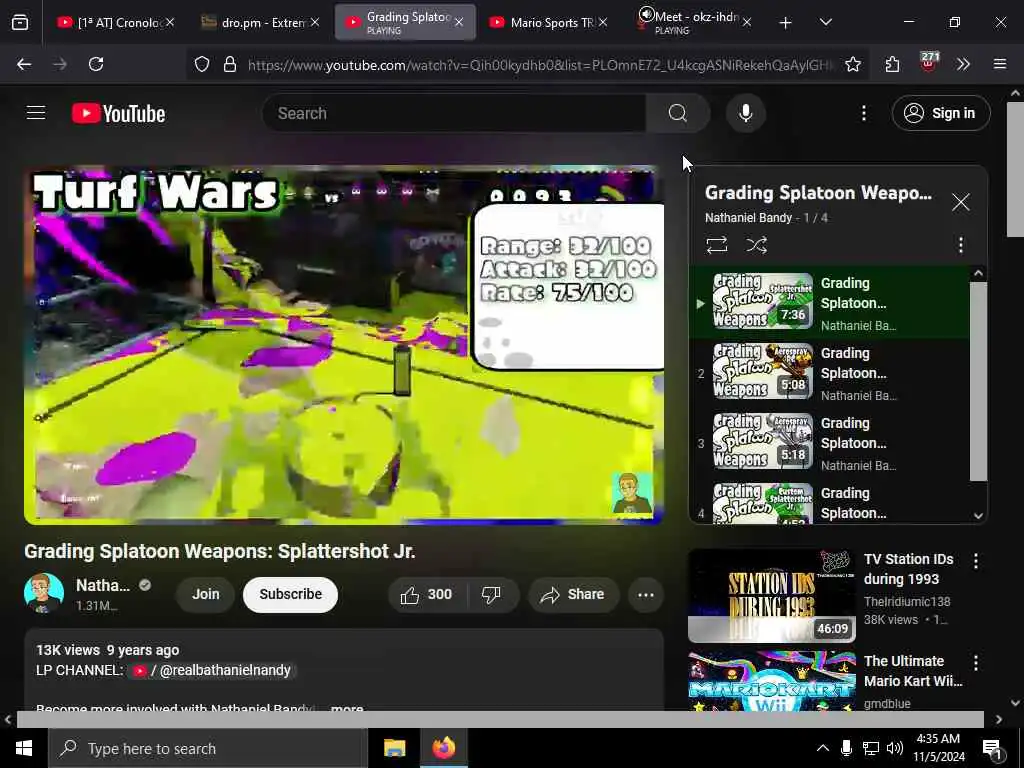Open the extension with 271 badge

pos(929,62)
